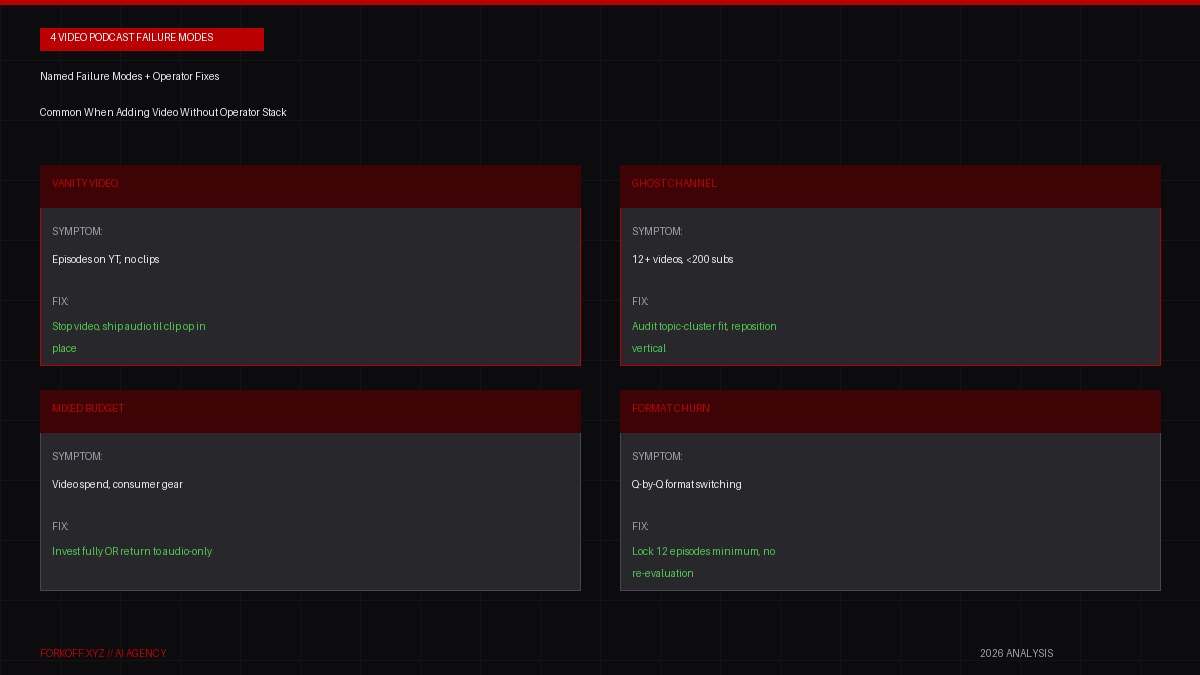Click SYMPTOM label in Ghost Channel card
Viewport: 1200px width, 675px height.
coord(657,232)
